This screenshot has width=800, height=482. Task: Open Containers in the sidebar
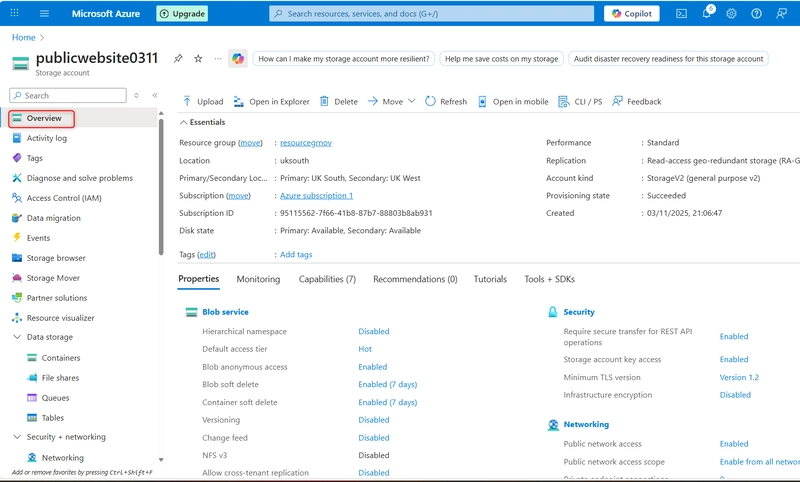point(61,357)
